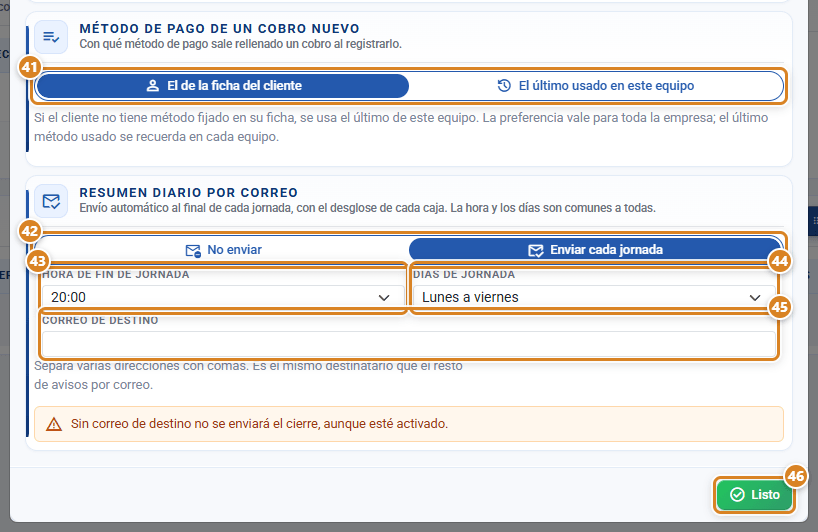The width and height of the screenshot is (818, 532).
Task: Click the 'Envío automático al final' description text
Action: coord(367,208)
